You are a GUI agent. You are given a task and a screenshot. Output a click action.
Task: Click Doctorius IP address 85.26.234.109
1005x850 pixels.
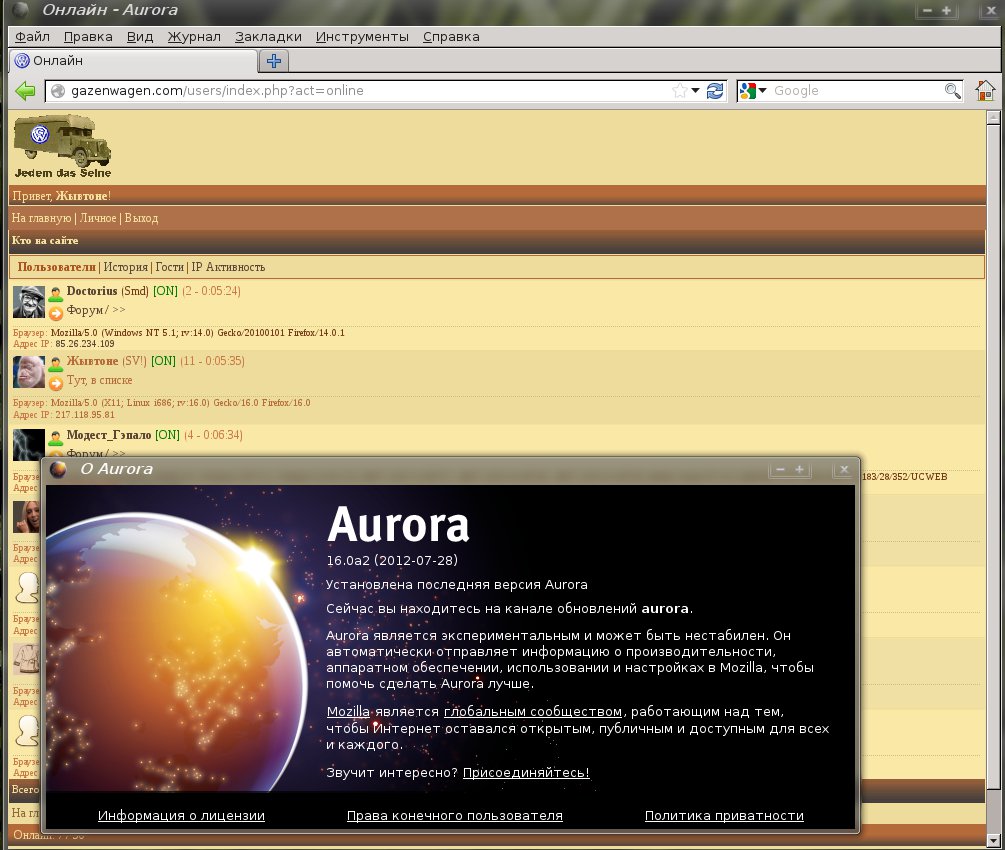[x=85, y=344]
